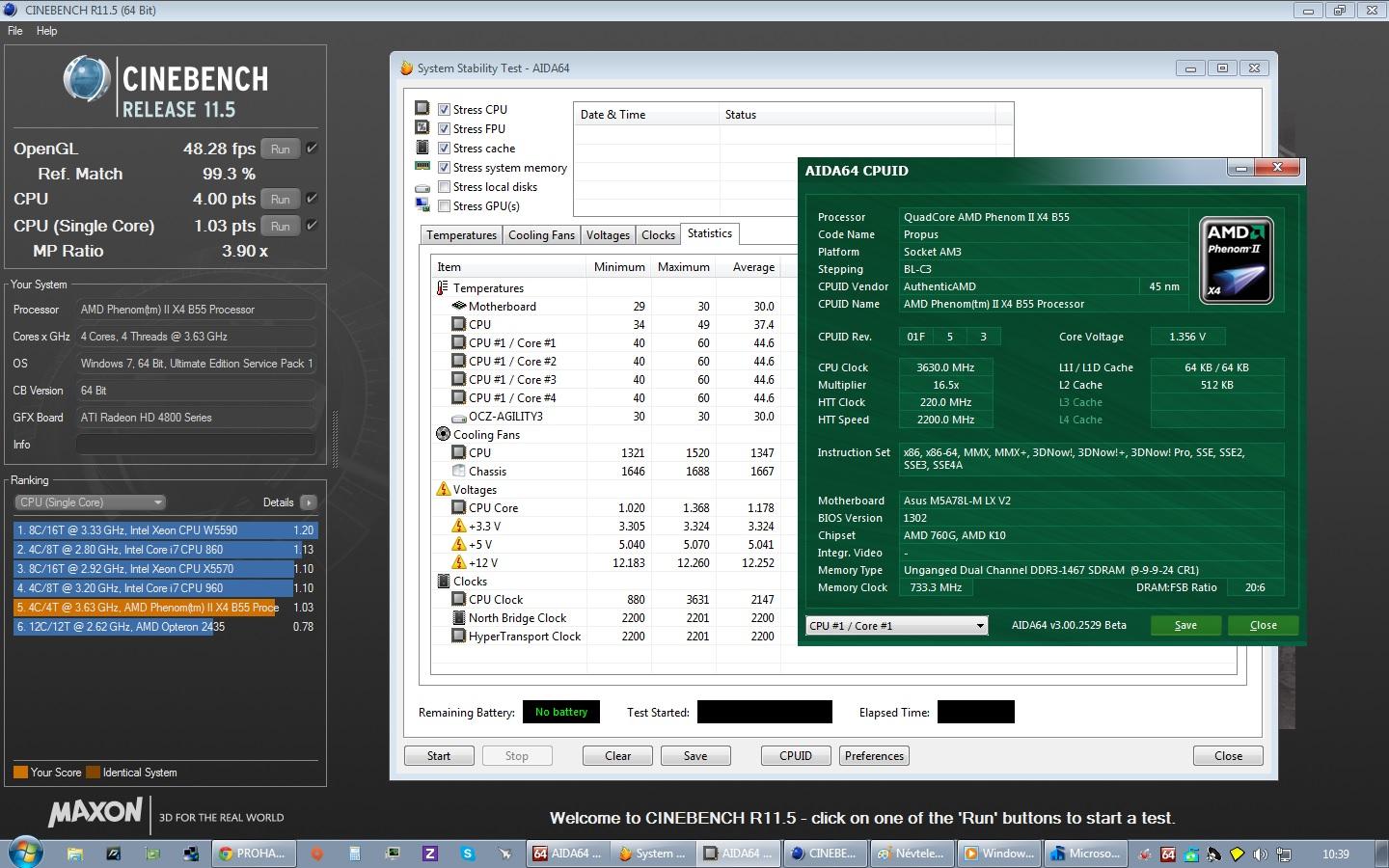Click the volume speaker tray icon
This screenshot has width=1389, height=868.
click(1260, 854)
